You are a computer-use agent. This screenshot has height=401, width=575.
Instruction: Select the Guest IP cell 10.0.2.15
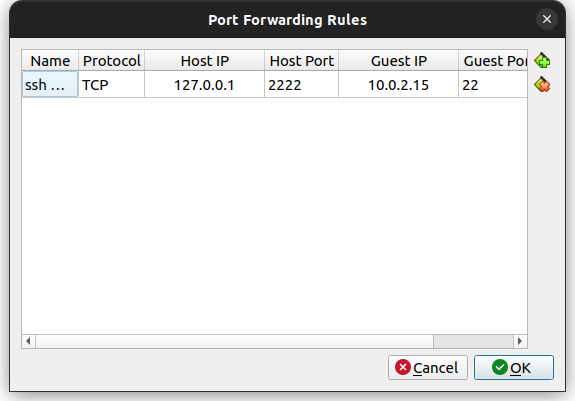pos(398,85)
